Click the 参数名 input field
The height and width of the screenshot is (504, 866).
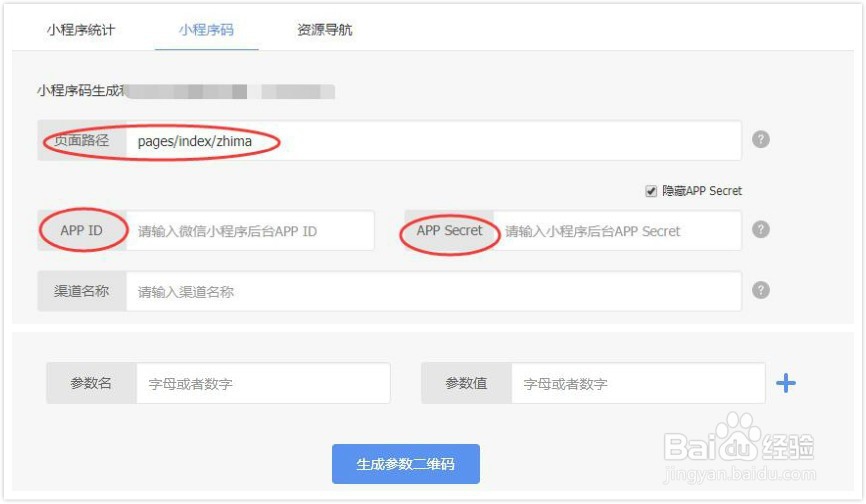point(263,383)
